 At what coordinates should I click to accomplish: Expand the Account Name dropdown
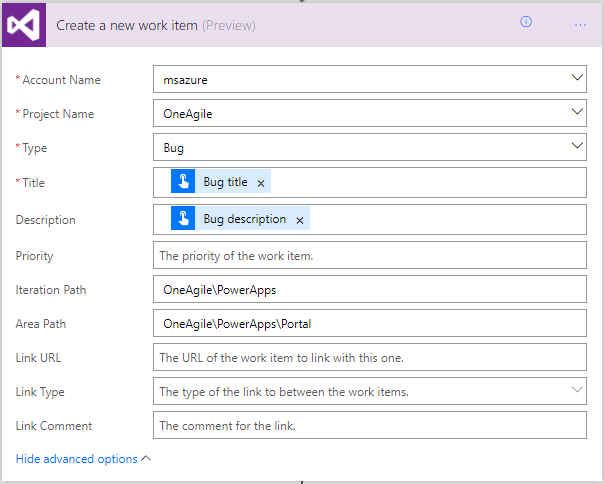577,79
